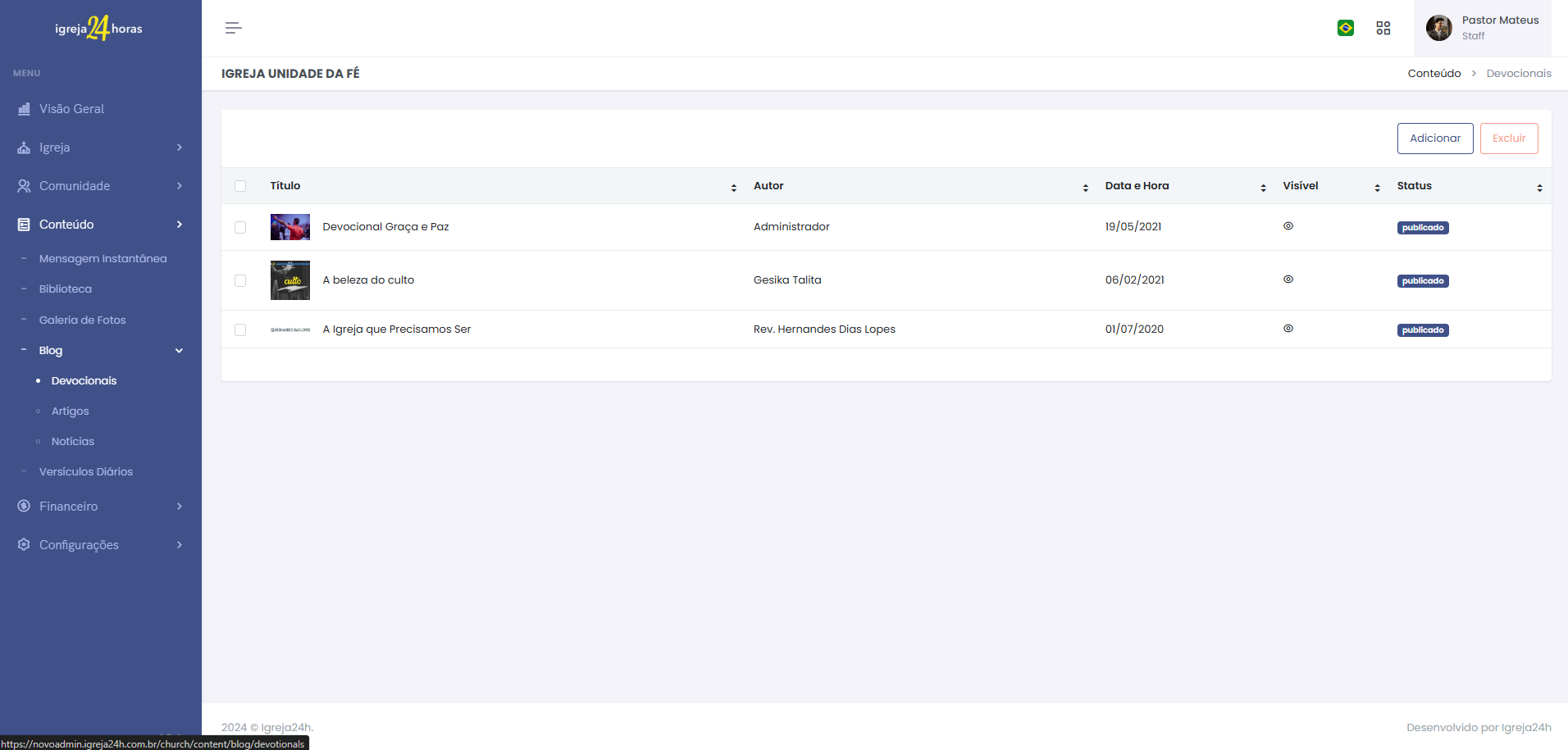Viewport: 1568px width, 750px height.
Task: Click the Financeiro dollar icon
Action: tap(24, 507)
